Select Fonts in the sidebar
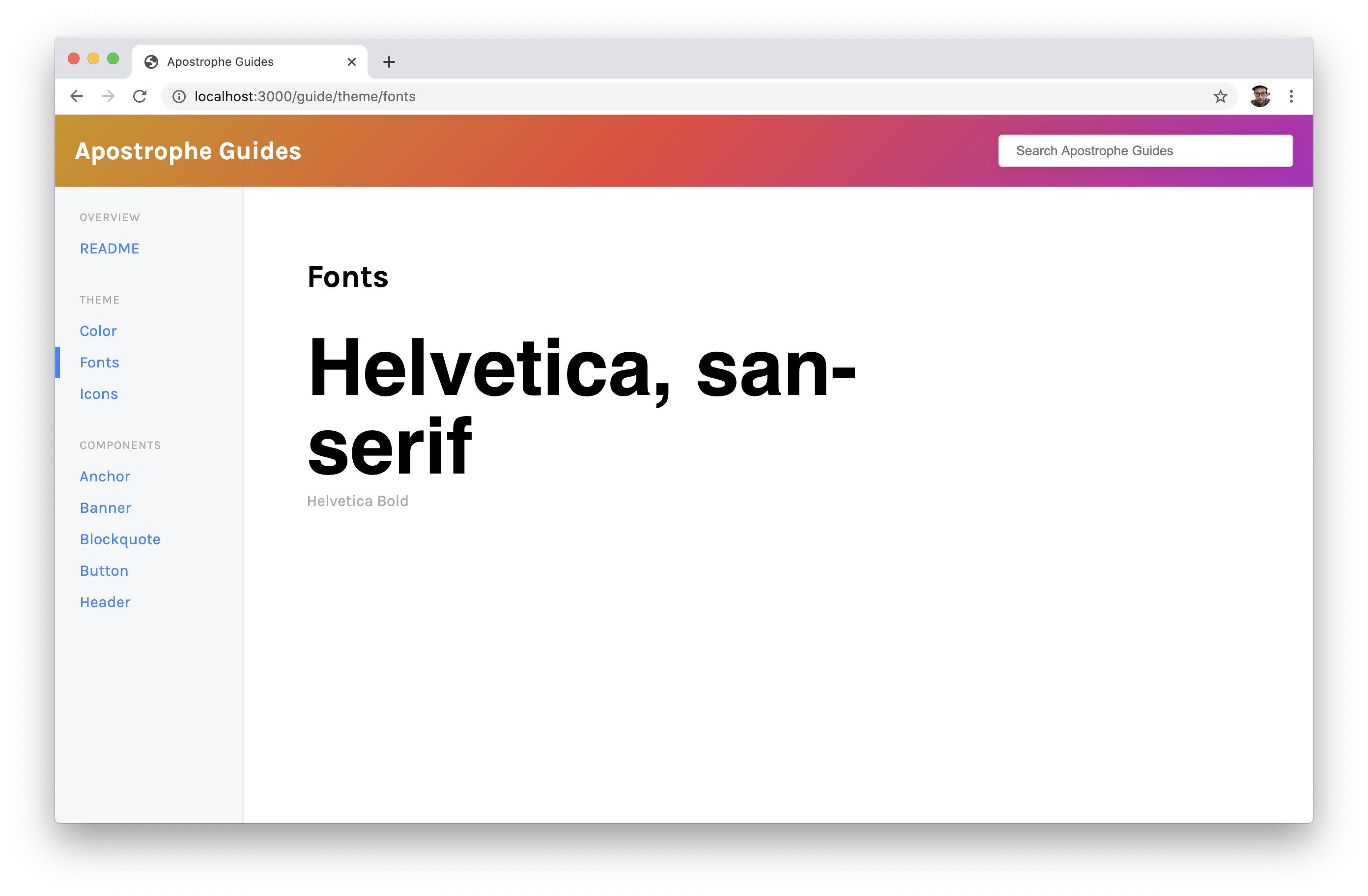The width and height of the screenshot is (1368, 896). click(99, 363)
